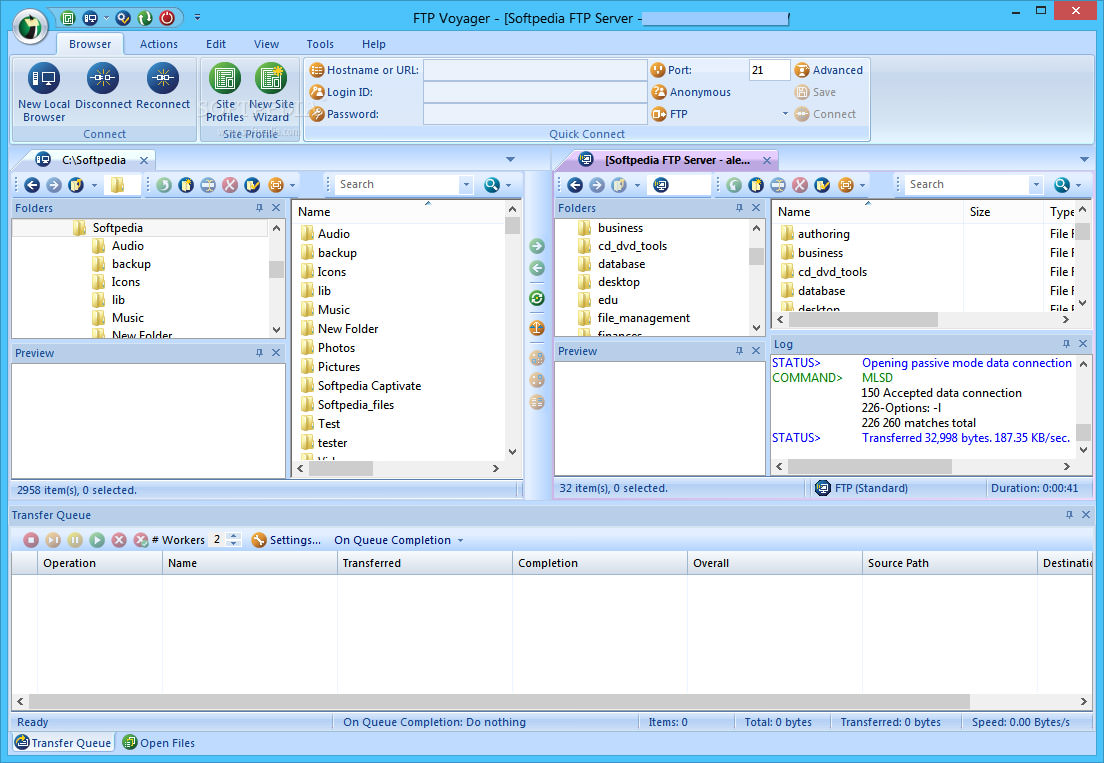Select the Transfer Queue bottom tab

click(63, 743)
